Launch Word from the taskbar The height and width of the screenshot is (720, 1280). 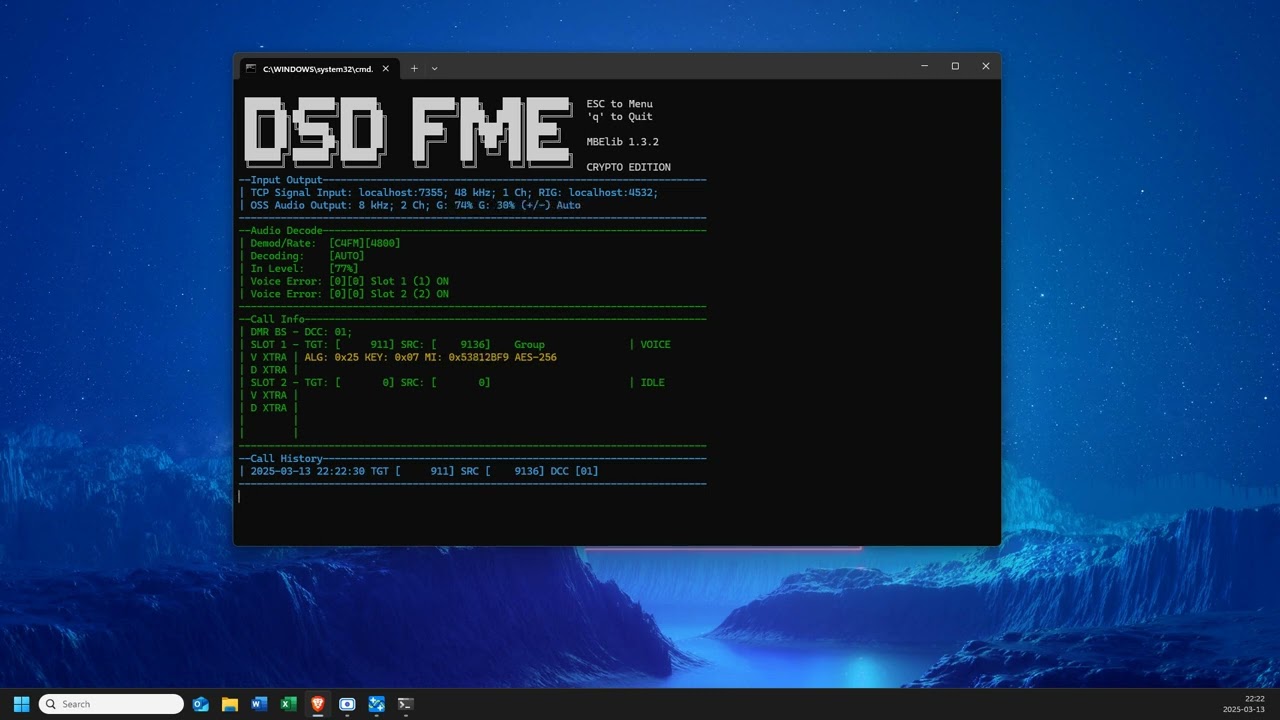[x=259, y=704]
